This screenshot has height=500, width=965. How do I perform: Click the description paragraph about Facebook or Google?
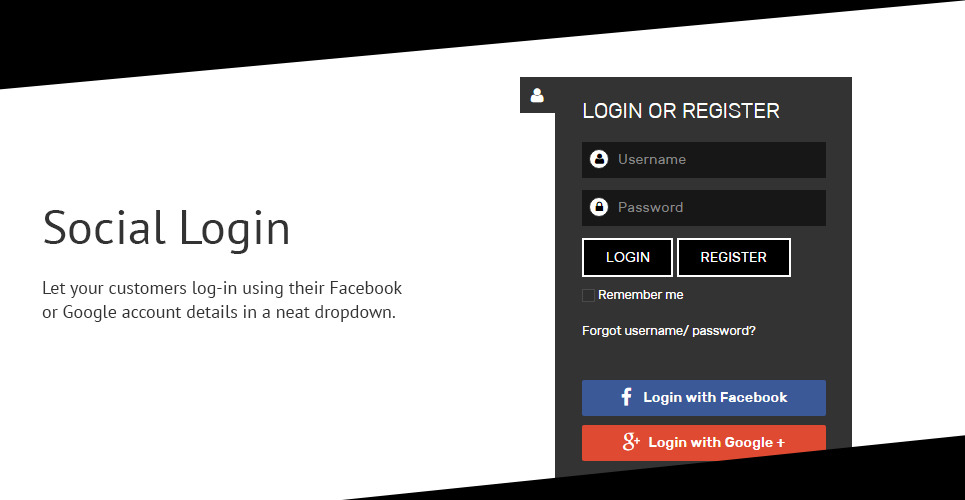[x=222, y=300]
